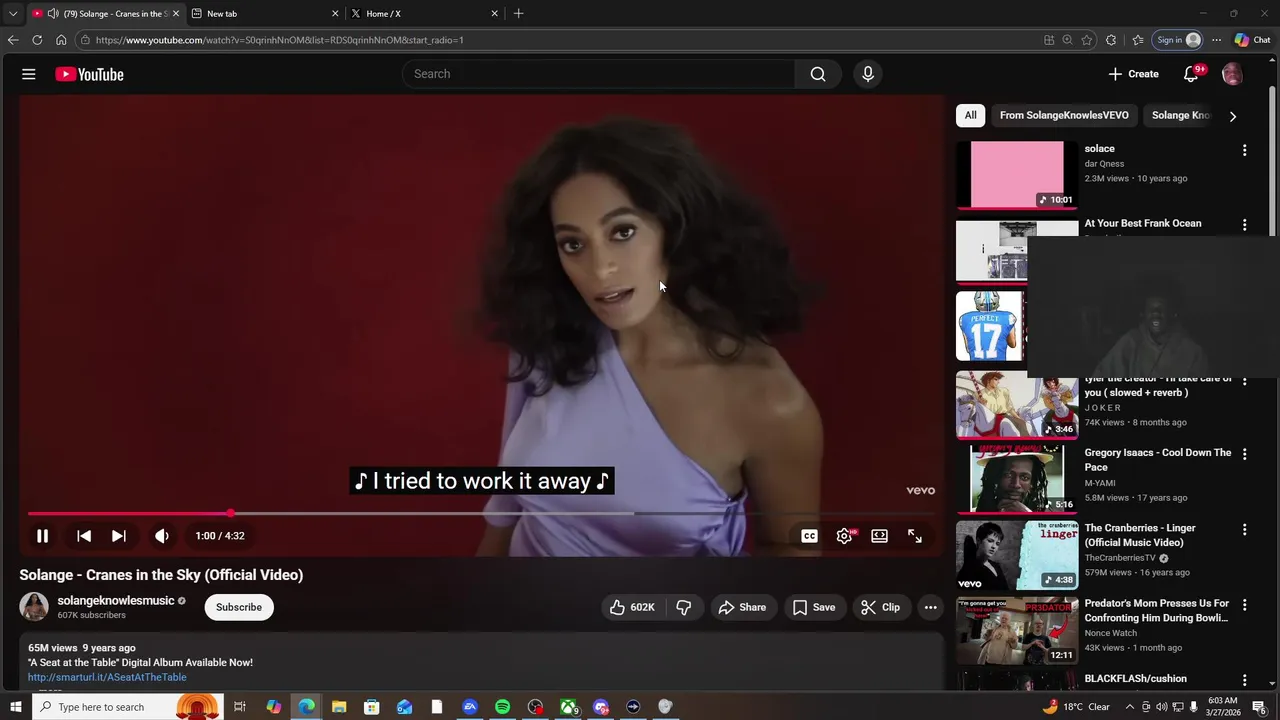Viewport: 1280px width, 720px height.
Task: Open options menu for BLACKFLASh/cushion video
Action: coord(1245,680)
